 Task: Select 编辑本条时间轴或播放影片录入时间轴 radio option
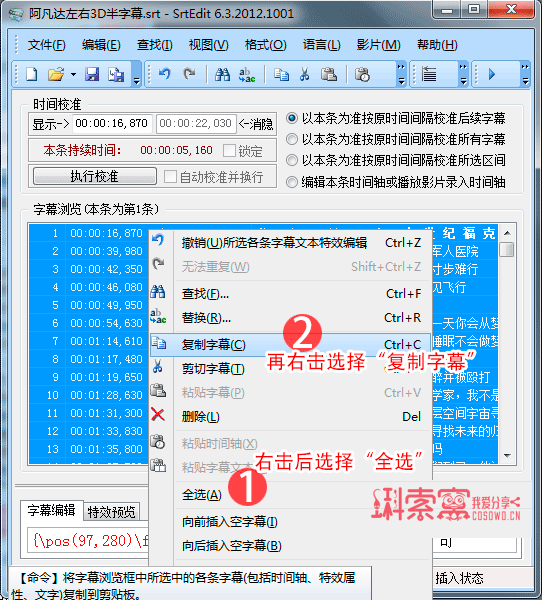click(292, 182)
